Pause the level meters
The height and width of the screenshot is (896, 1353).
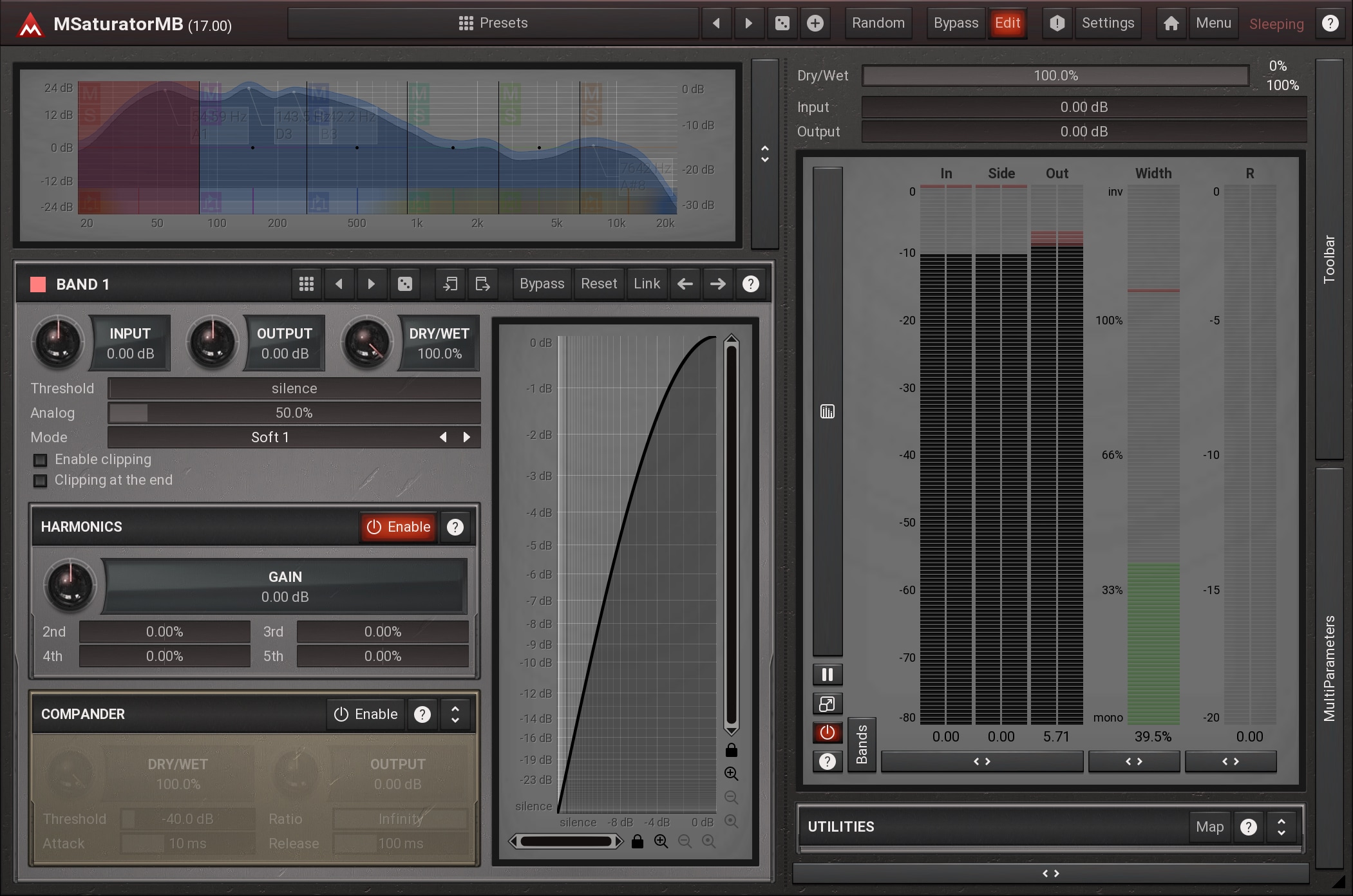pos(828,675)
